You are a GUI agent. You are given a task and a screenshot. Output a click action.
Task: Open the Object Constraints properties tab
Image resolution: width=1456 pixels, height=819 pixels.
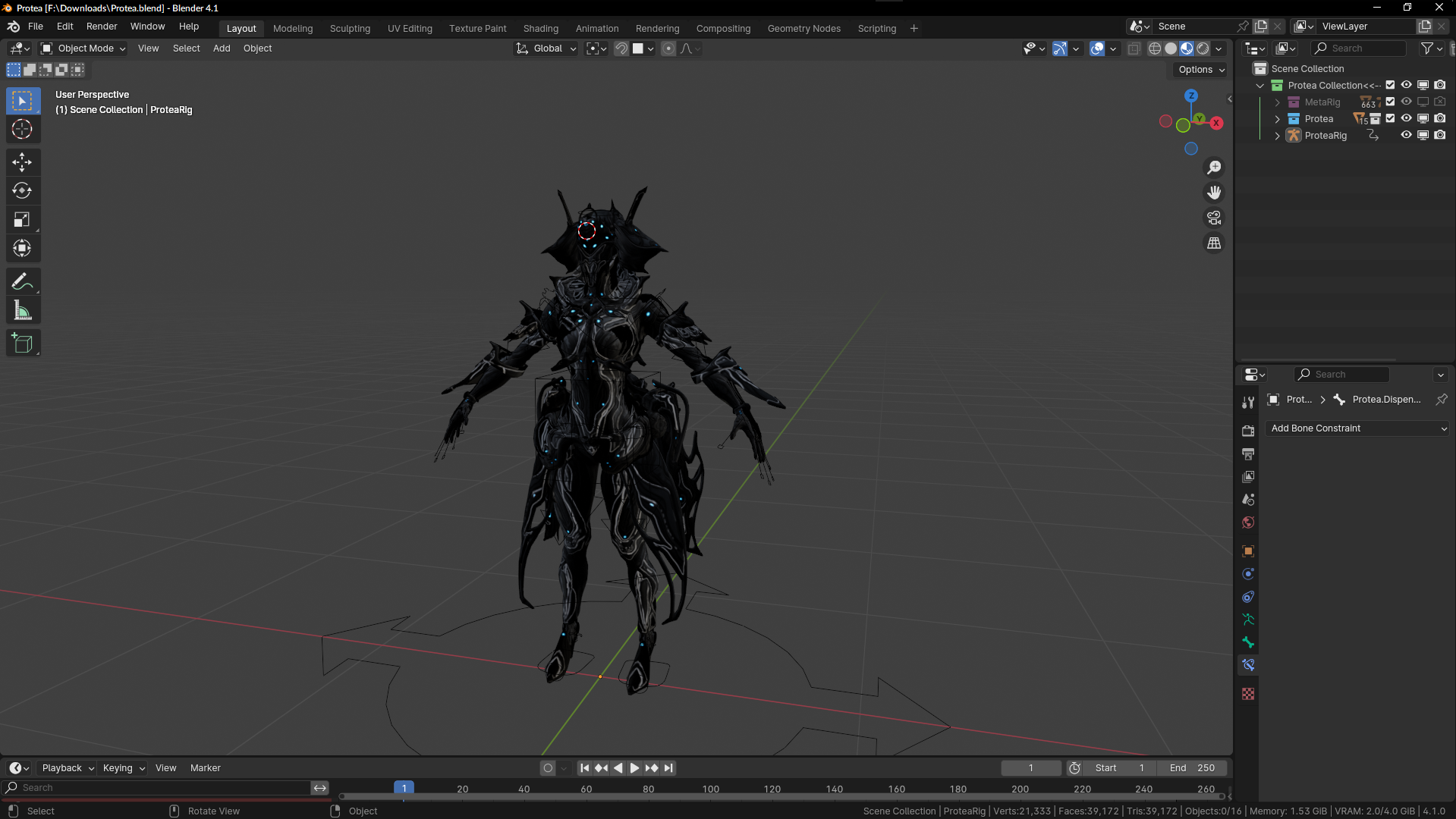point(1248,597)
